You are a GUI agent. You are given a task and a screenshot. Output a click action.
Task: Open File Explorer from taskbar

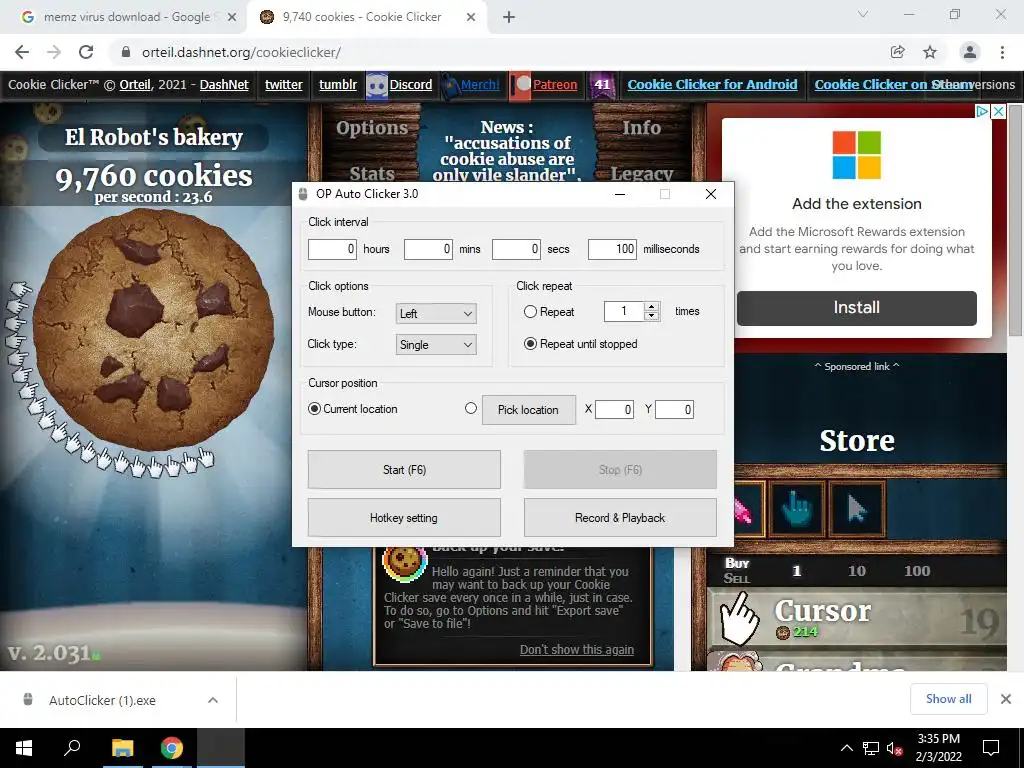tap(122, 748)
